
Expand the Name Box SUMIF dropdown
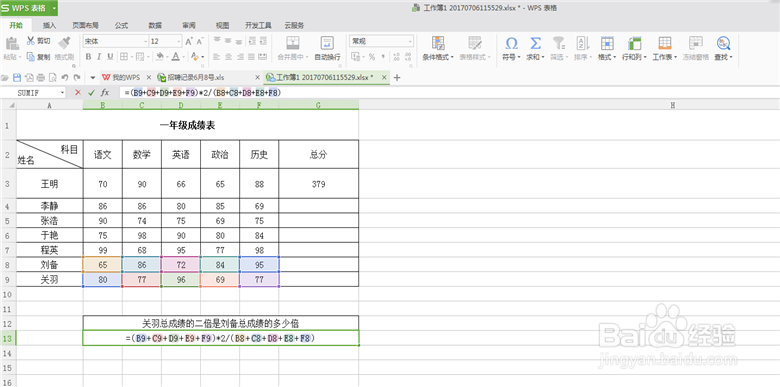(63, 93)
